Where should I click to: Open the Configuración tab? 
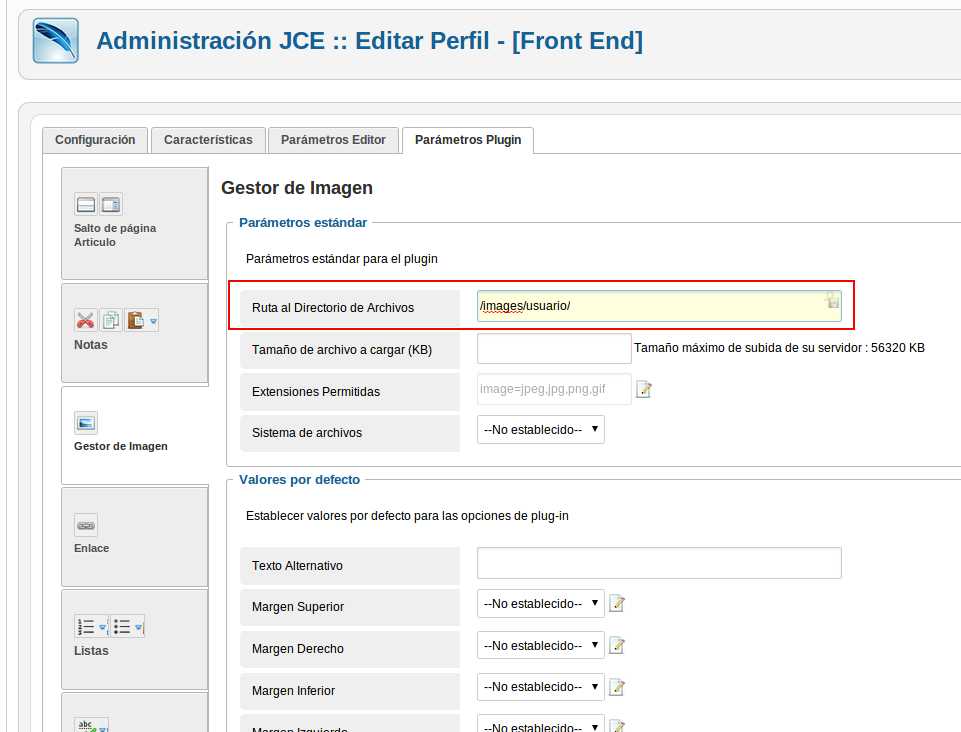[x=95, y=140]
